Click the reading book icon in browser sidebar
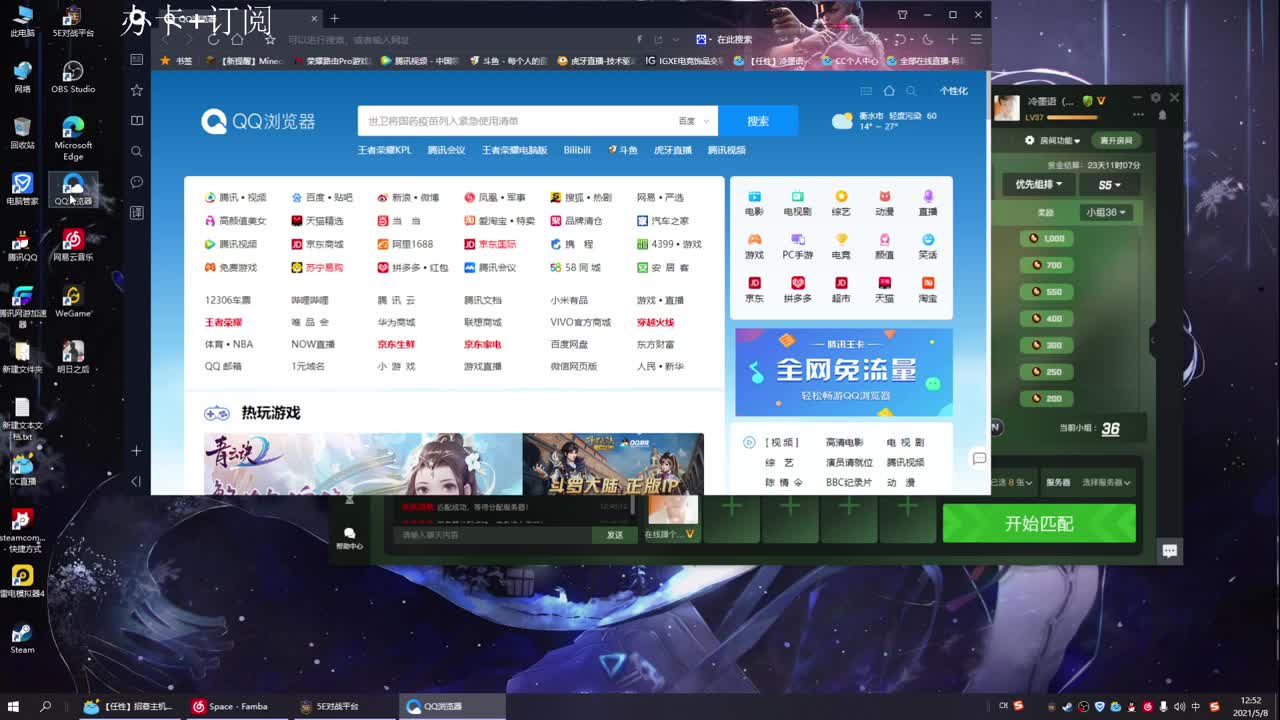 (x=137, y=121)
